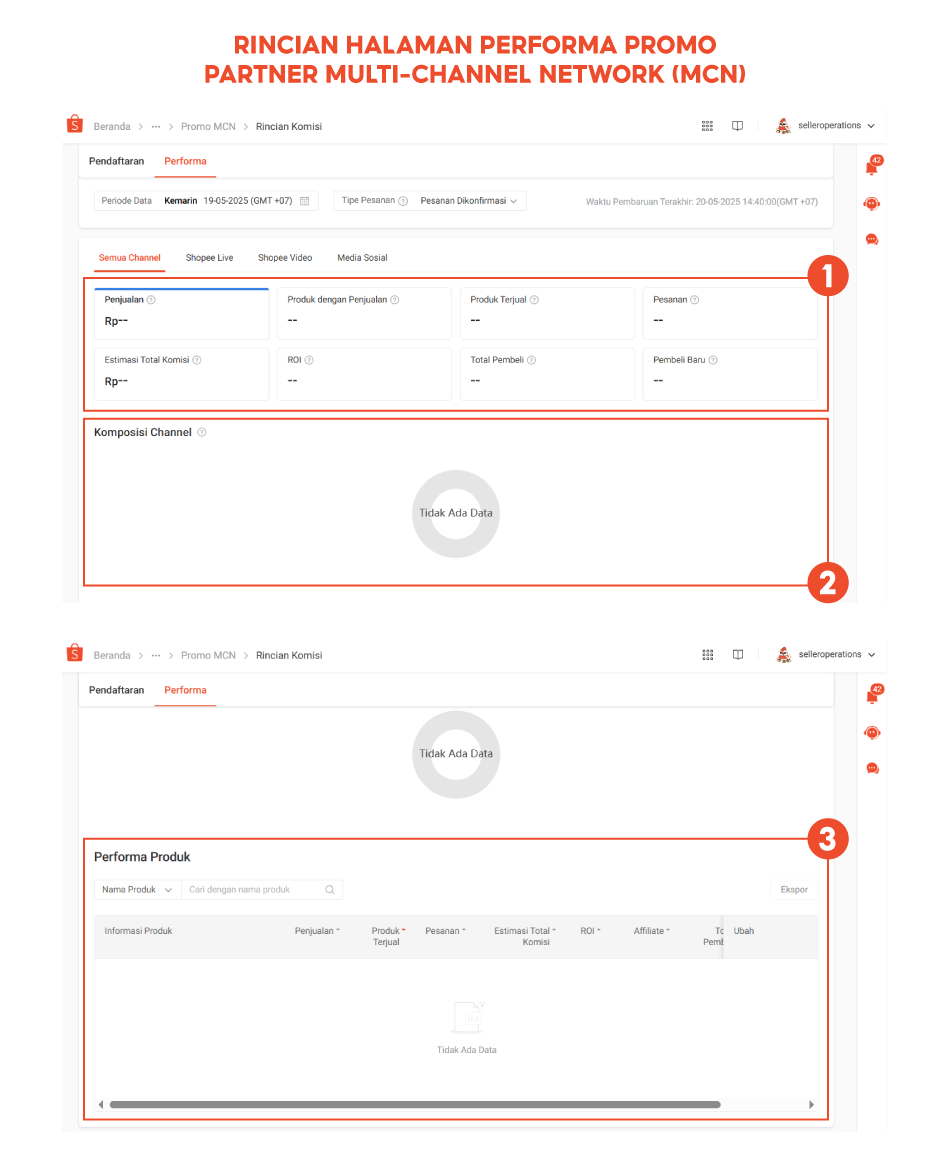Open the calendar icon in Periode Data
The width and height of the screenshot is (950, 1167).
(305, 201)
